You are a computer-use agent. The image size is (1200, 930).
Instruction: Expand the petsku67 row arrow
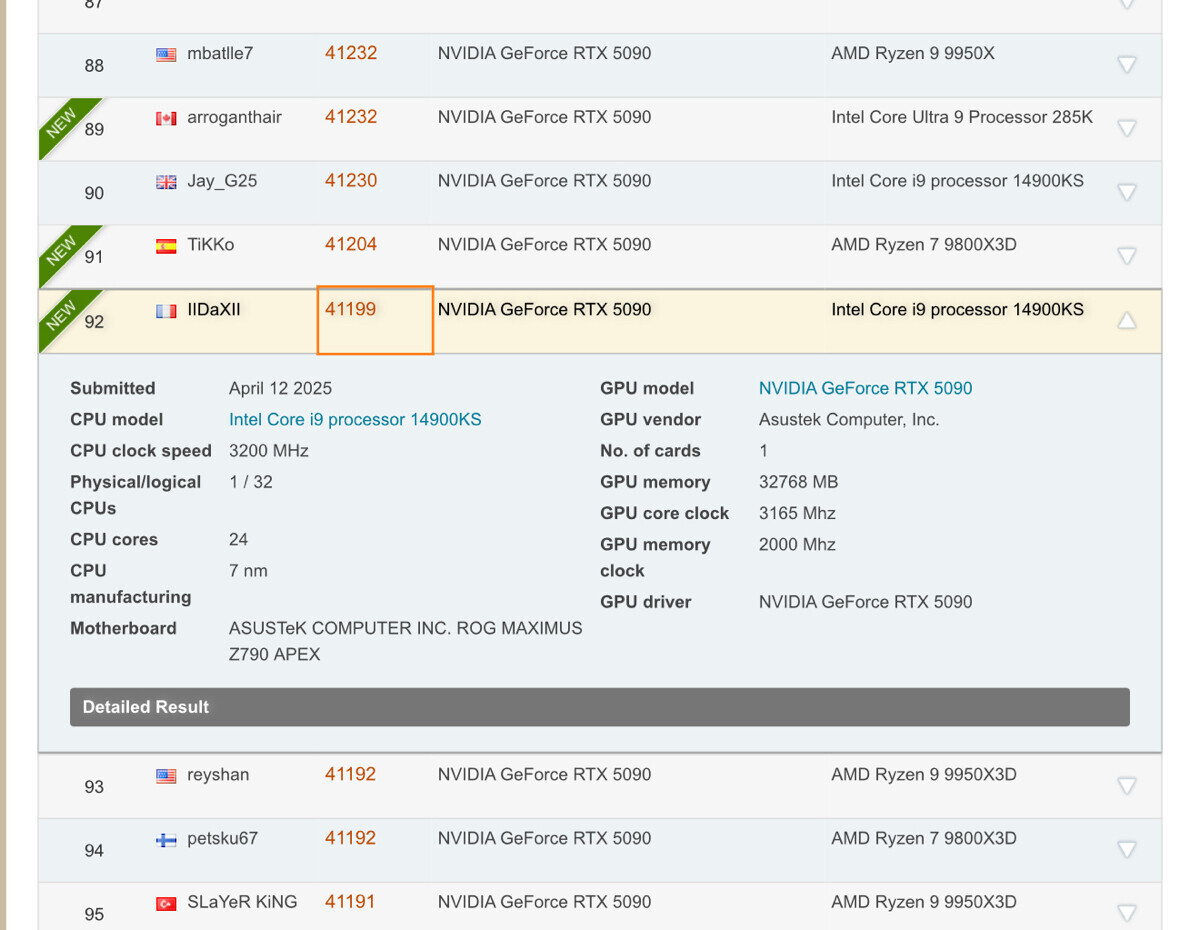[1126, 850]
